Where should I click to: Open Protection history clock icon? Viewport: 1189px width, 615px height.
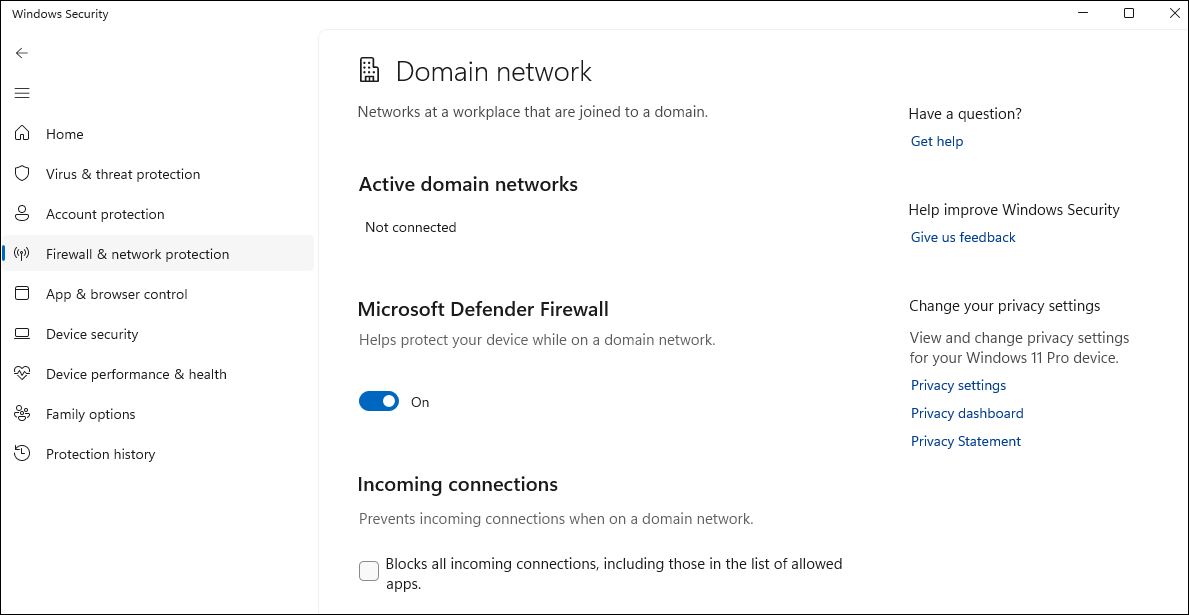[x=22, y=453]
